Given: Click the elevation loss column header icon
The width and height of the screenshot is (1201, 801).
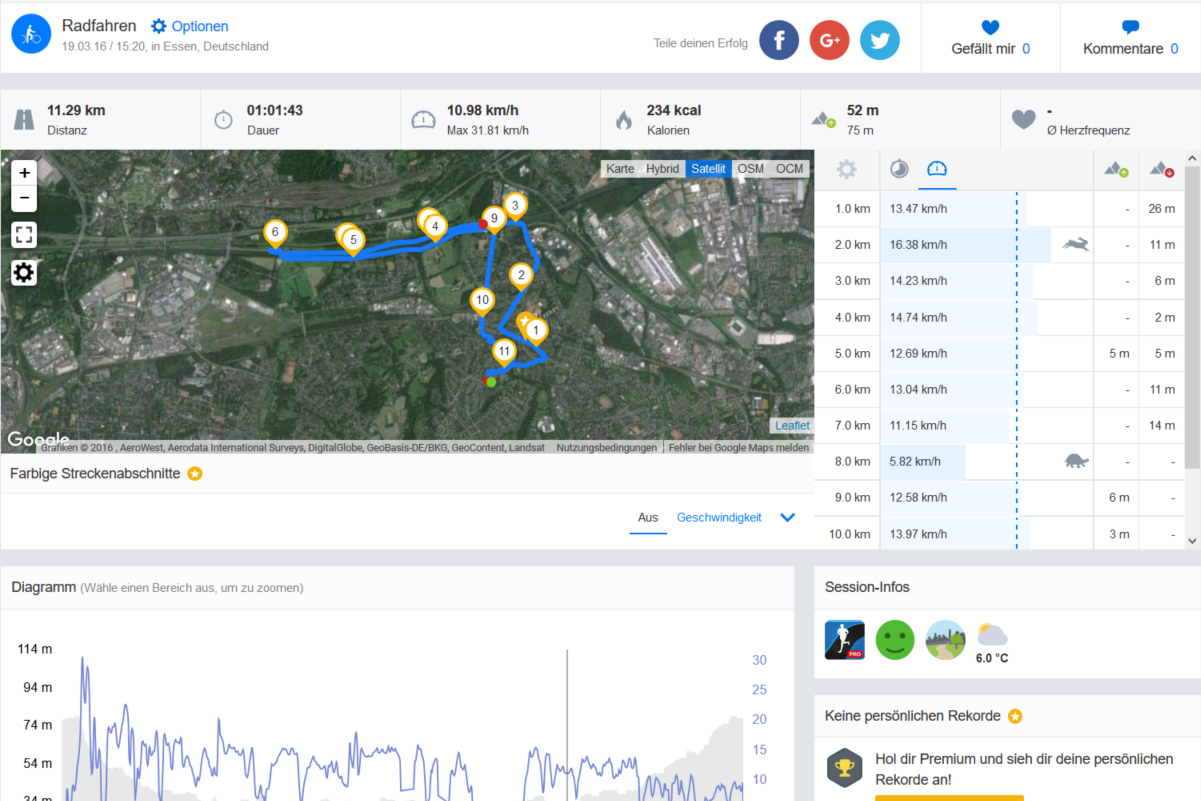Looking at the screenshot, I should point(1161,169).
